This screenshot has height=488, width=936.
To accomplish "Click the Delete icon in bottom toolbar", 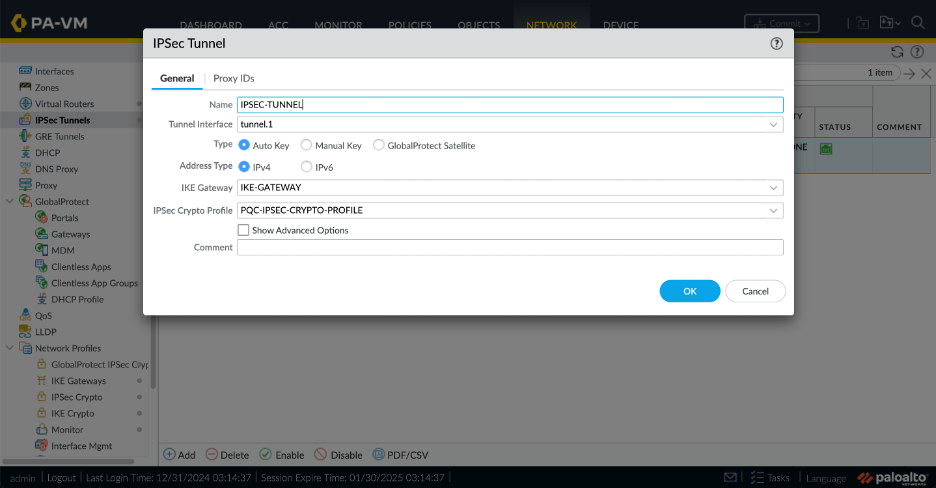I will [212, 454].
